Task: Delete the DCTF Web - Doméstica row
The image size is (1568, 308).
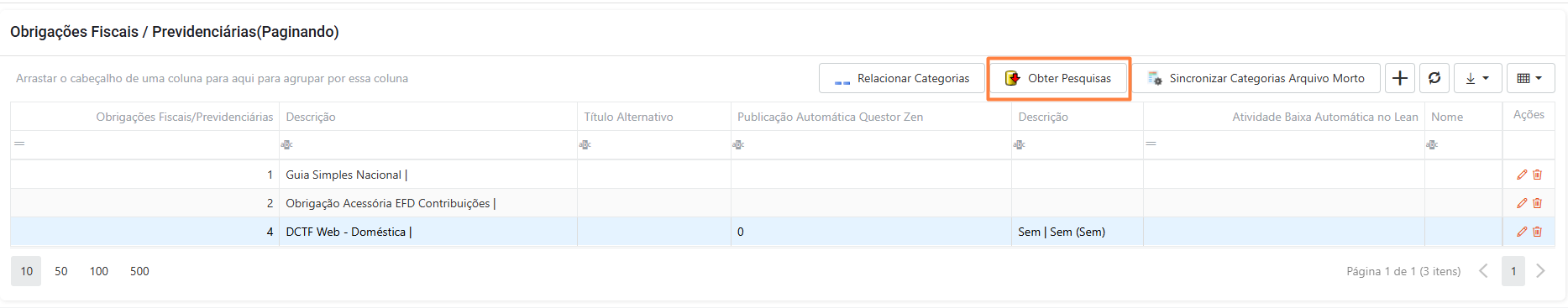Action: pos(1537,232)
